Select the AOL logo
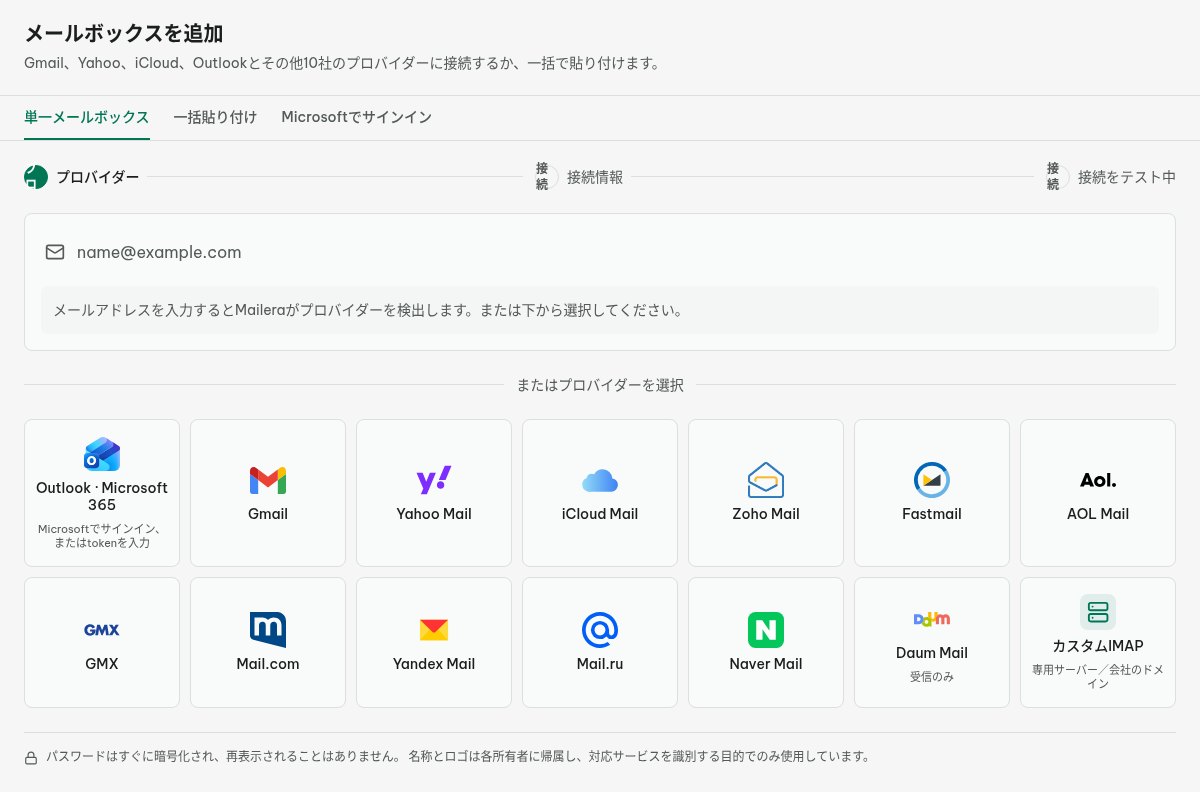The height and width of the screenshot is (792, 1200). pyautogui.click(x=1098, y=481)
